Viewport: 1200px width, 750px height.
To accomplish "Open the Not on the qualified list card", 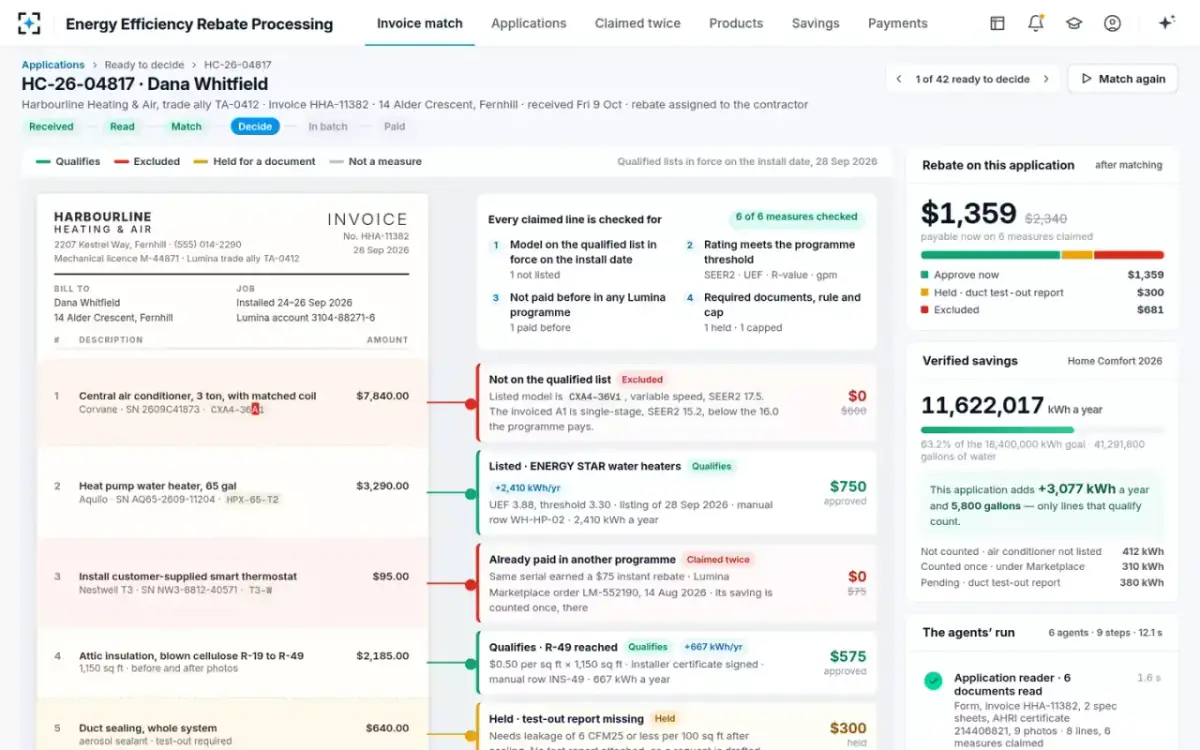I will pyautogui.click(x=677, y=403).
